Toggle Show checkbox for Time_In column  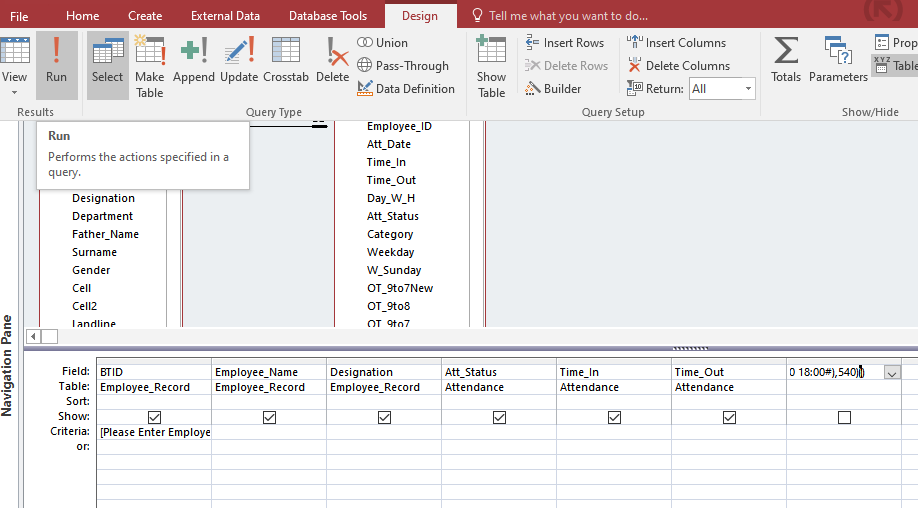(614, 417)
